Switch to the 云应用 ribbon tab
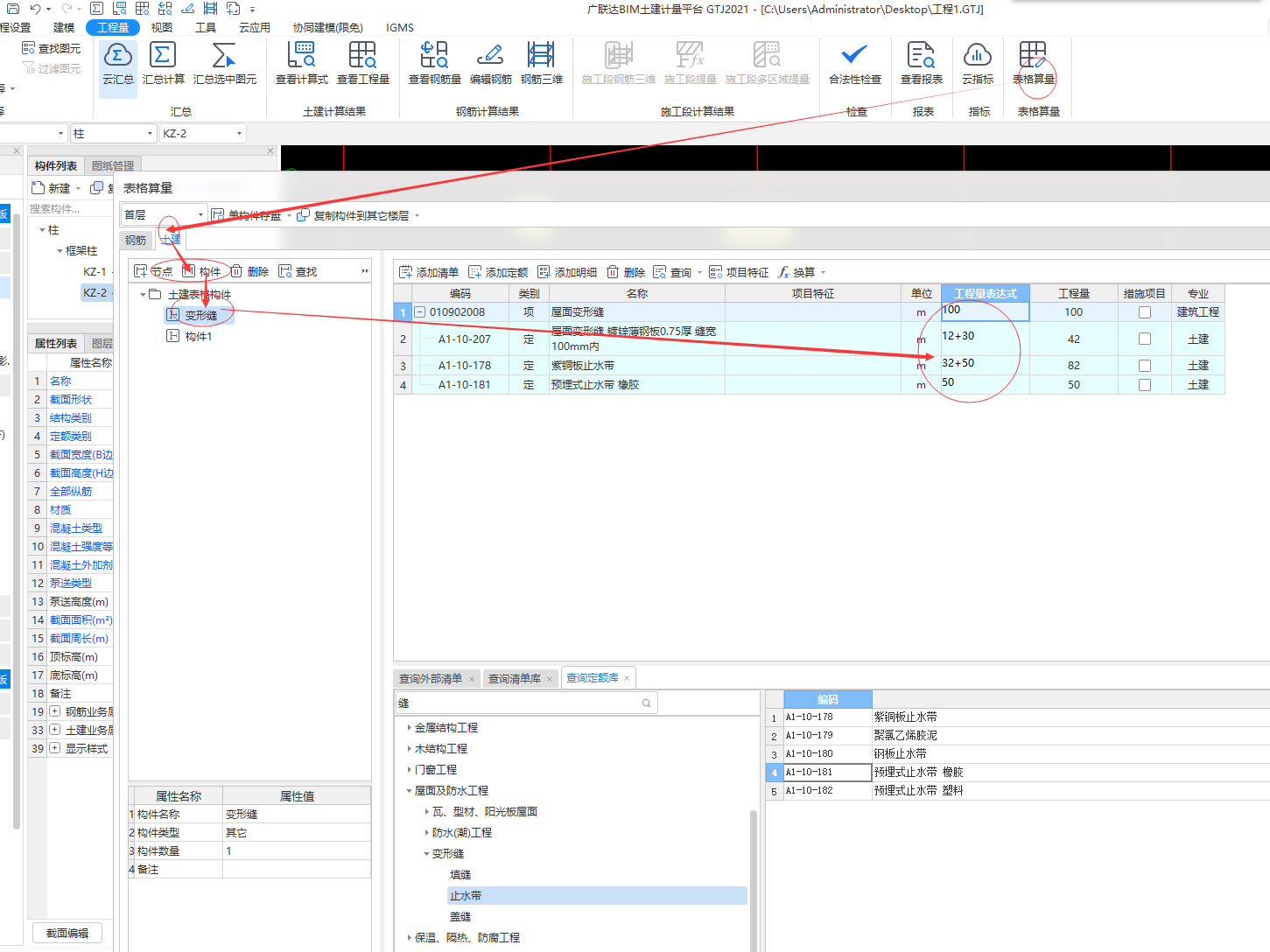1270x952 pixels. 255,27
